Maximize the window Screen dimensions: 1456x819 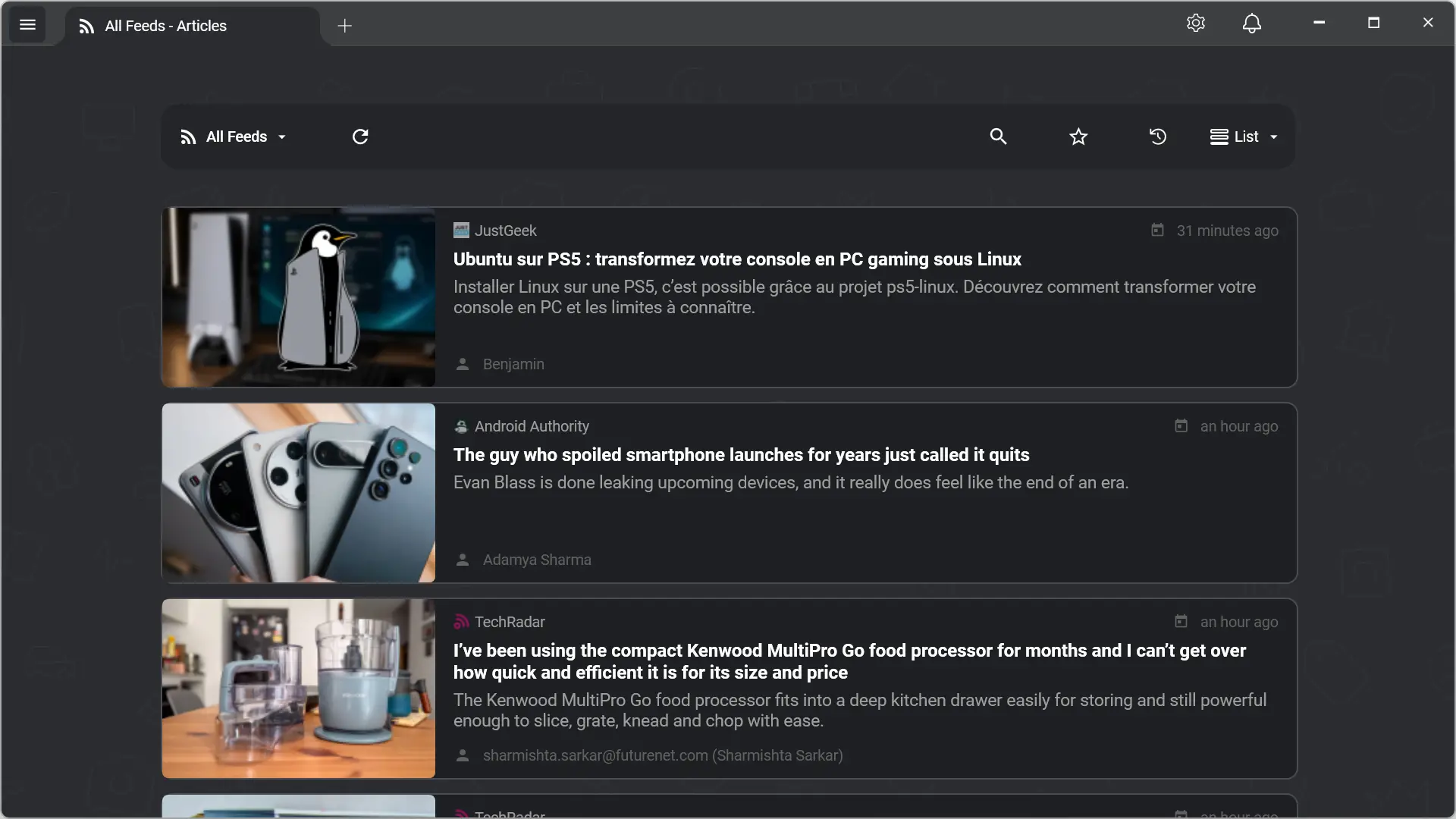pyautogui.click(x=1373, y=23)
